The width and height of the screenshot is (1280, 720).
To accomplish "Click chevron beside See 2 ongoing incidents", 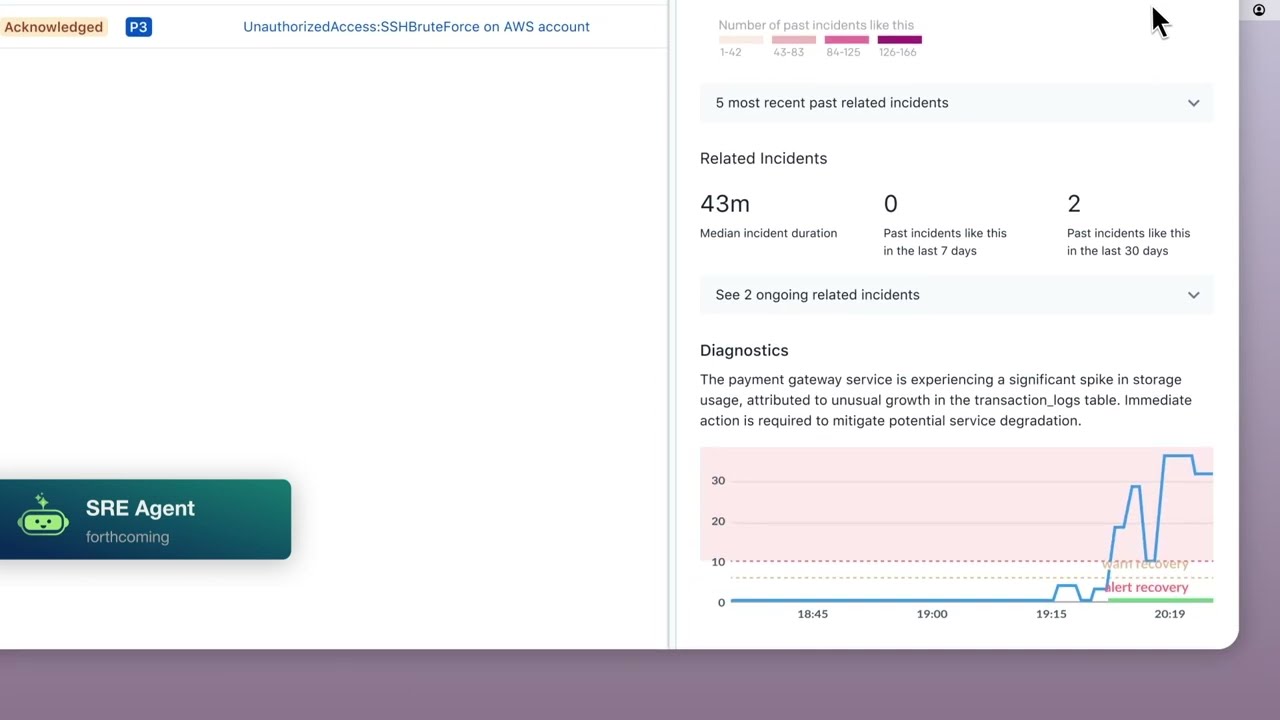I will coord(1193,295).
